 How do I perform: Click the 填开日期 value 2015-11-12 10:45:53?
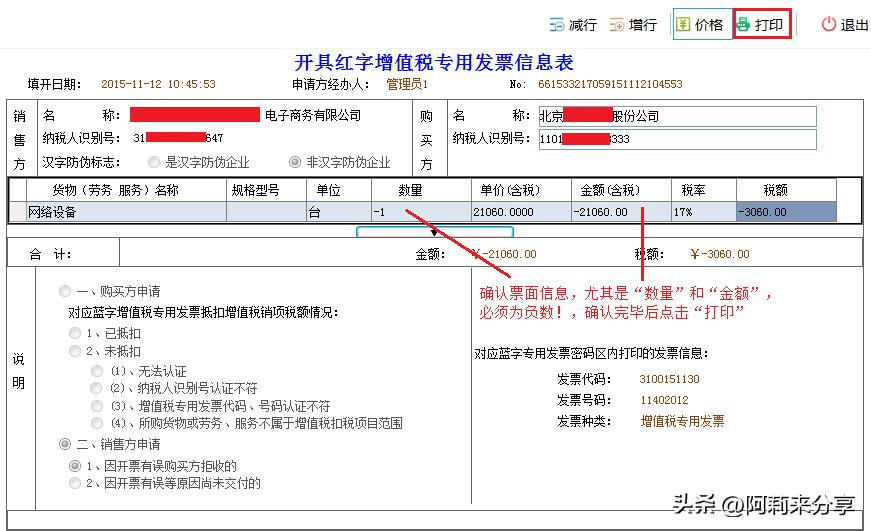click(158, 84)
